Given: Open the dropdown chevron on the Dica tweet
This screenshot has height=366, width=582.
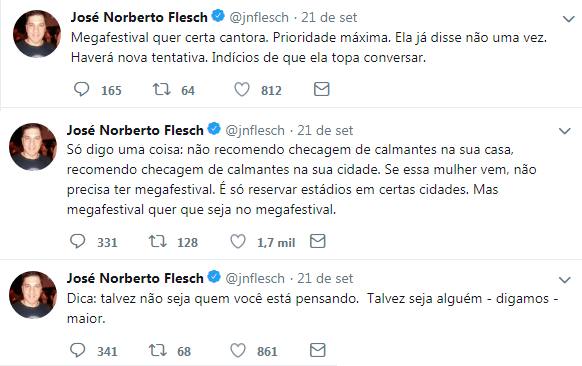Looking at the screenshot, I should pos(565,280).
